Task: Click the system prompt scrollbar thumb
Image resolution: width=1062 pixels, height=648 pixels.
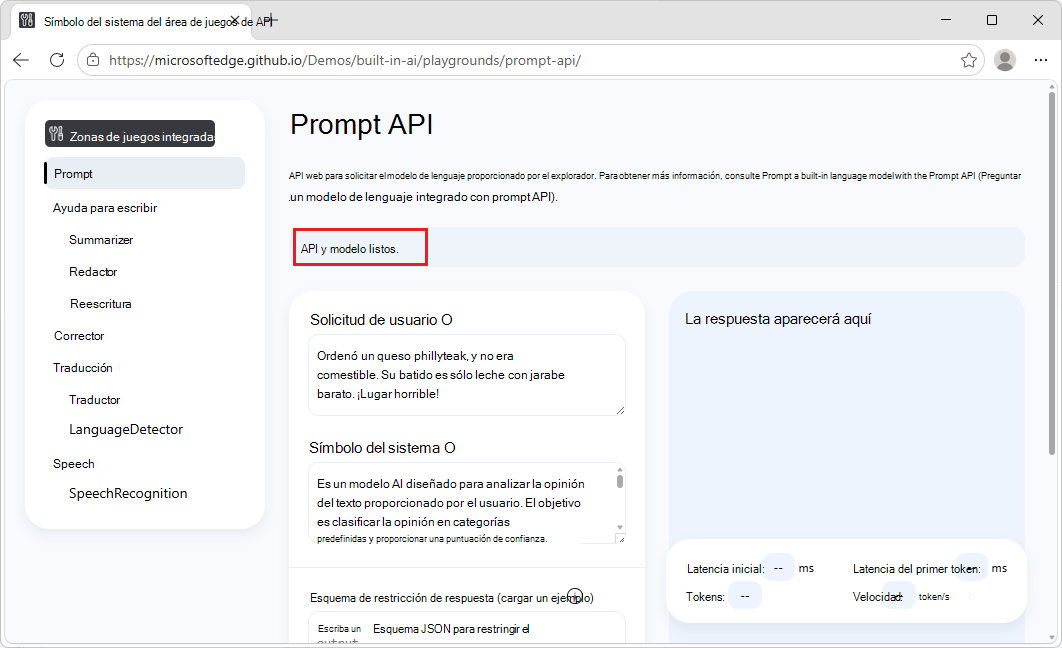Action: (x=620, y=481)
